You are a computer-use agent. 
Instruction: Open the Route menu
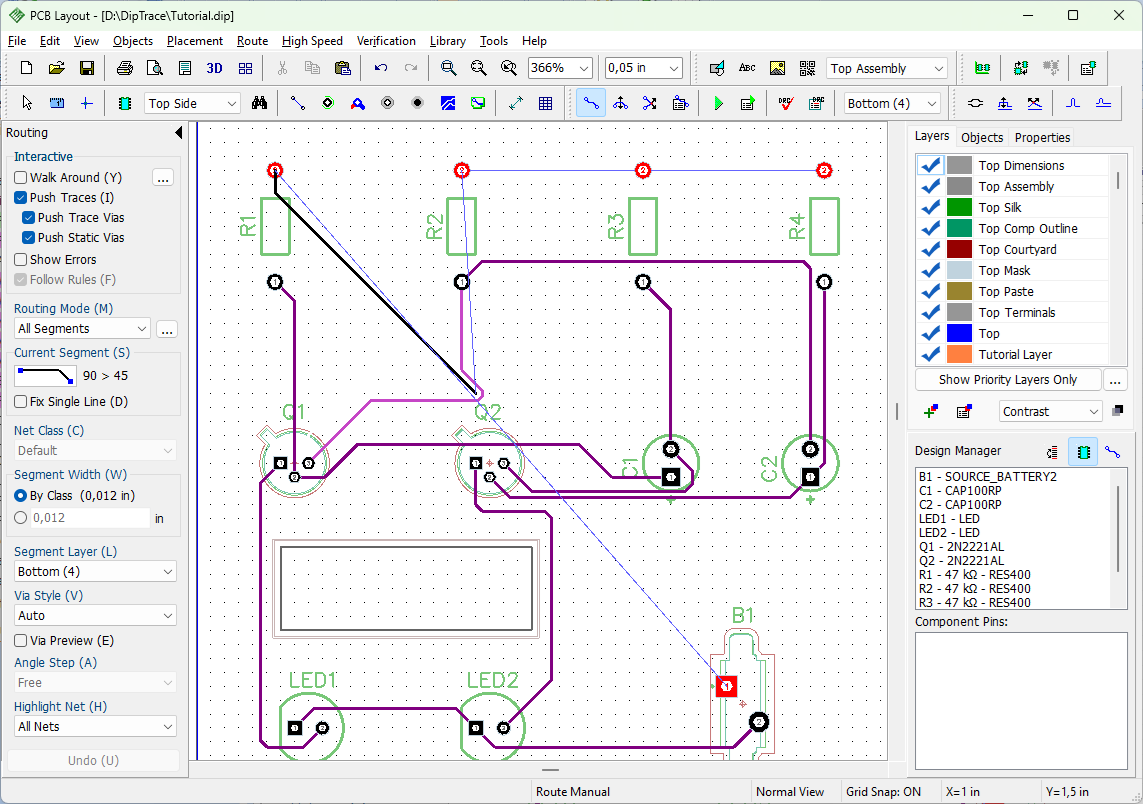pyautogui.click(x=252, y=41)
